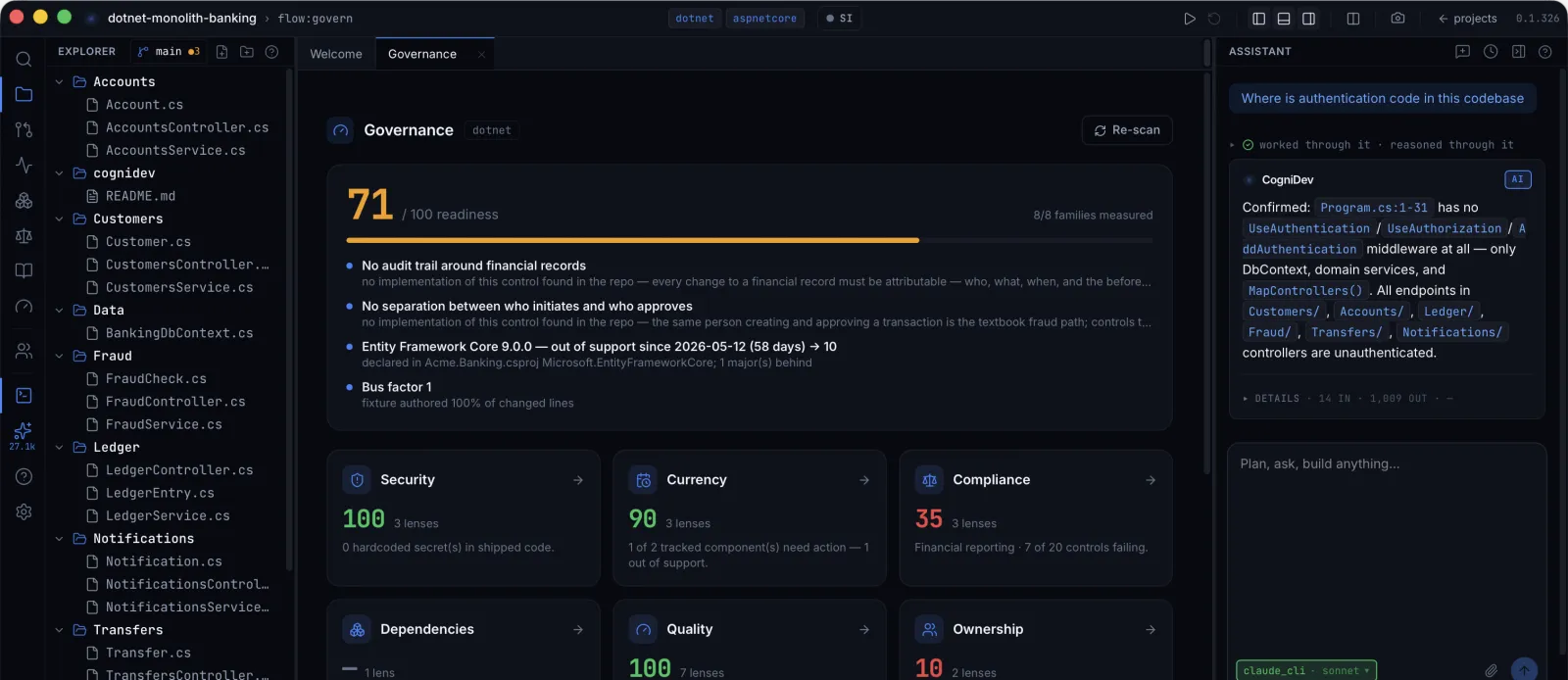Open chat history clock icon in Assistant

tap(1491, 52)
